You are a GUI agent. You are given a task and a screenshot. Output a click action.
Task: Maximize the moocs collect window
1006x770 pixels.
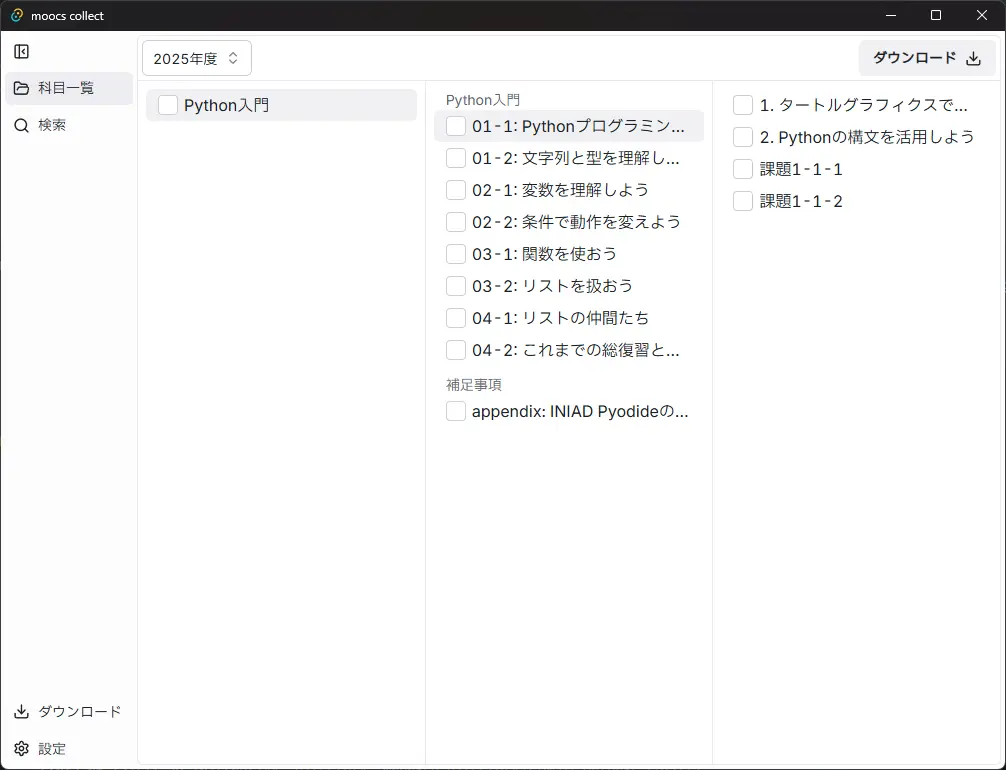(935, 15)
